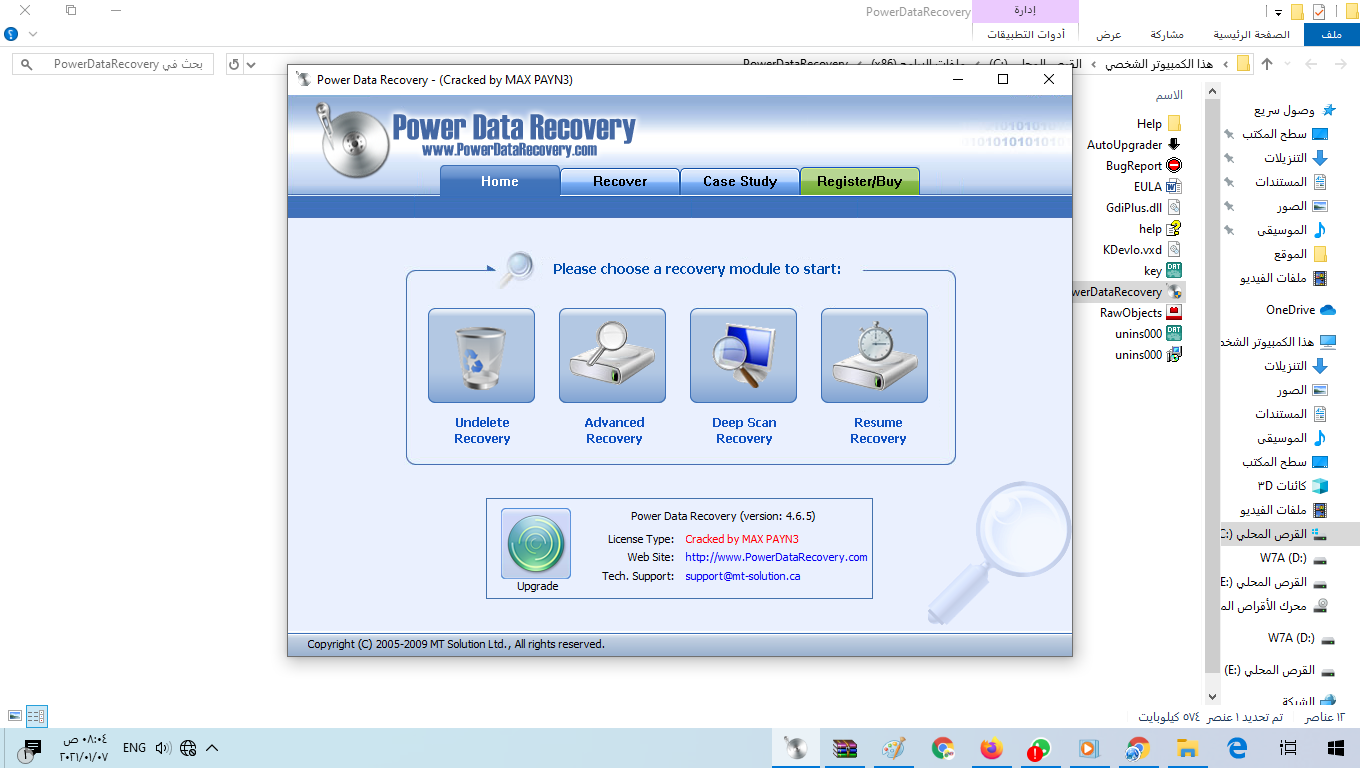Select the RawObjects file

tap(1141, 313)
